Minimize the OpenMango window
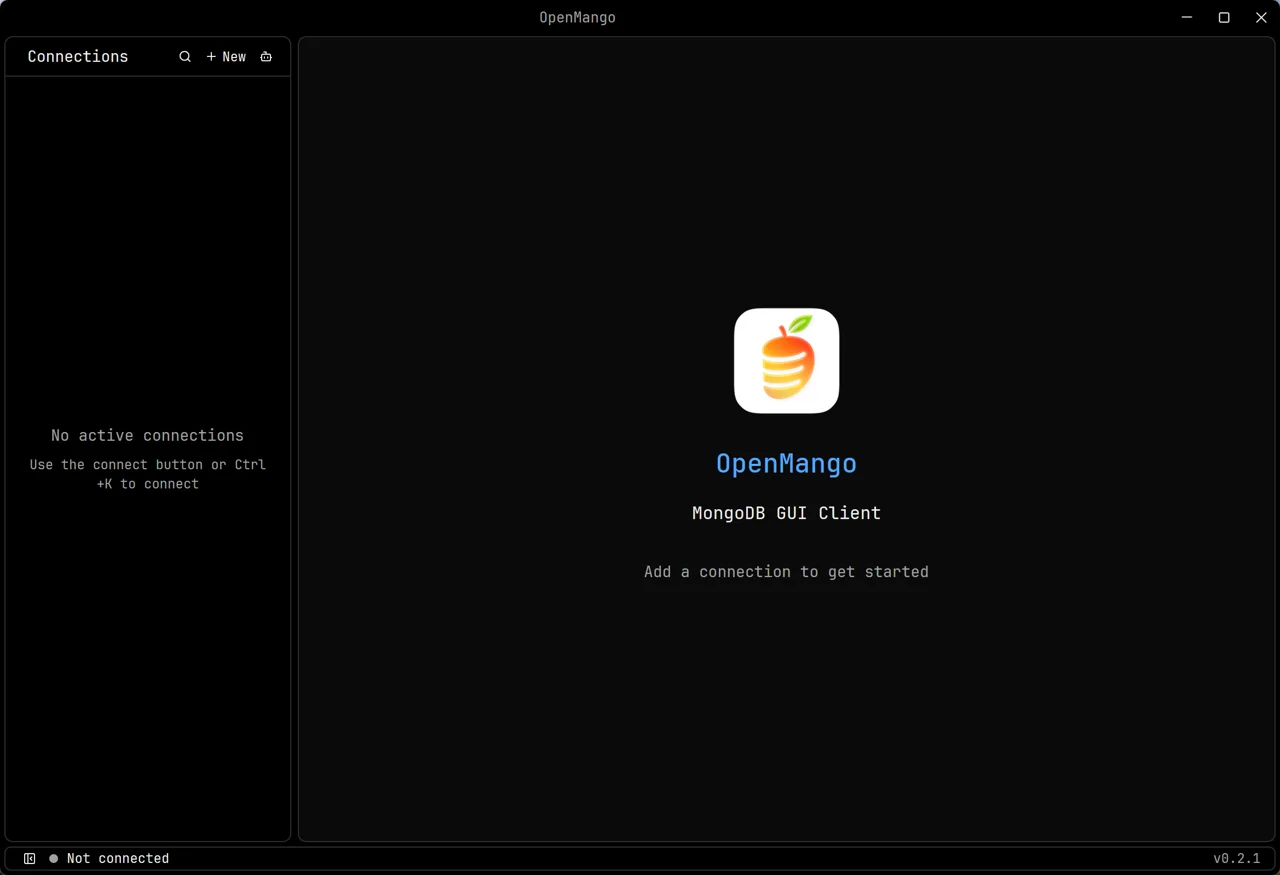This screenshot has width=1280, height=875. (1187, 18)
